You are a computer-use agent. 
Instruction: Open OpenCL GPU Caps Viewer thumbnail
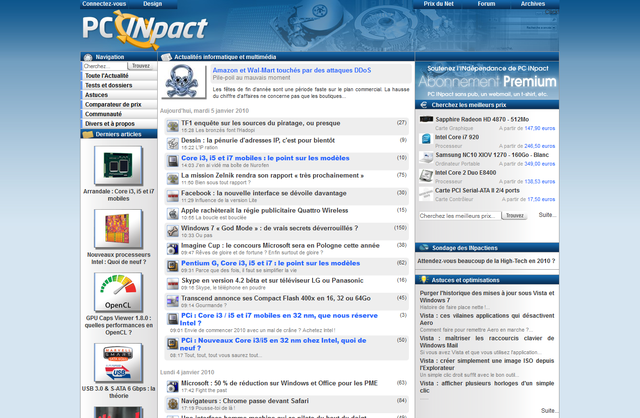pyautogui.click(x=118, y=292)
